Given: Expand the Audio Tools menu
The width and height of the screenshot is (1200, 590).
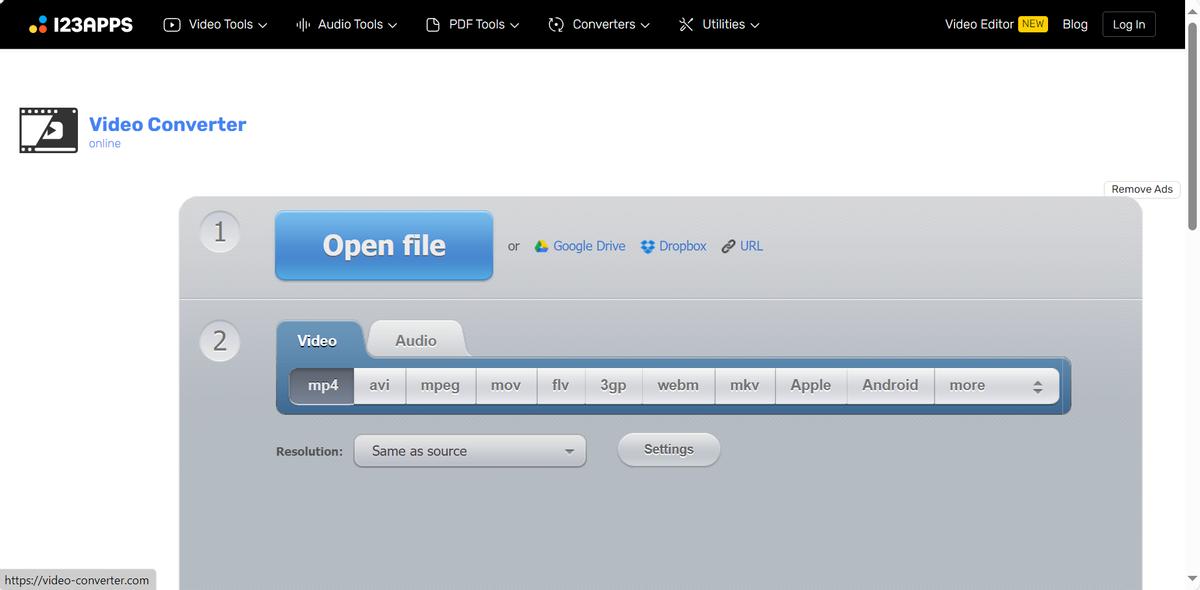Looking at the screenshot, I should point(347,25).
